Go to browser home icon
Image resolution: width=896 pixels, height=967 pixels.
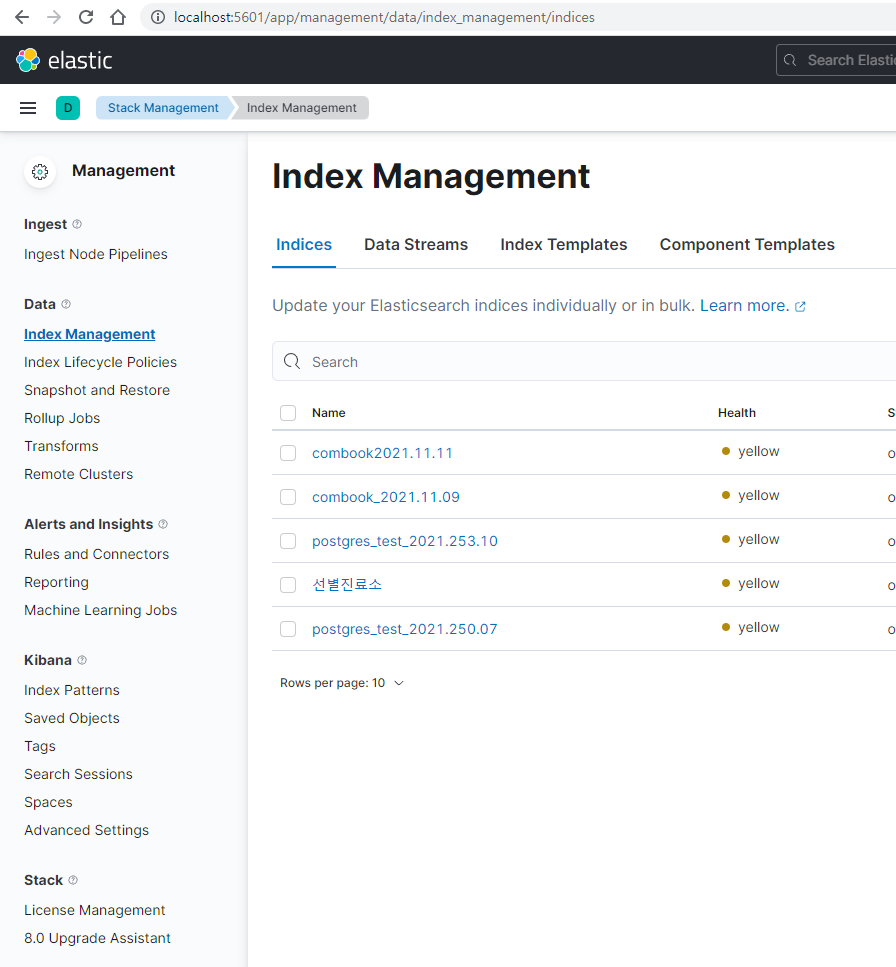tap(118, 17)
